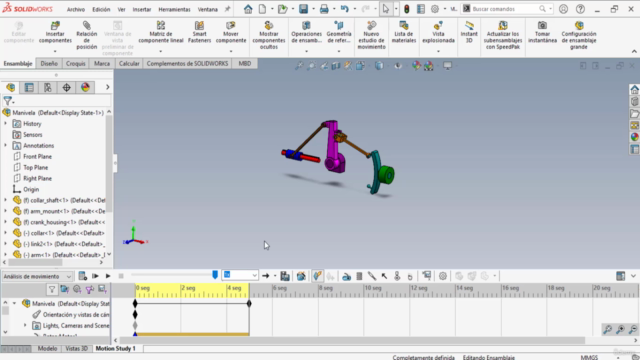Expand Lights, Cameras and Scene node
The width and height of the screenshot is (640, 360).
pos(25,325)
